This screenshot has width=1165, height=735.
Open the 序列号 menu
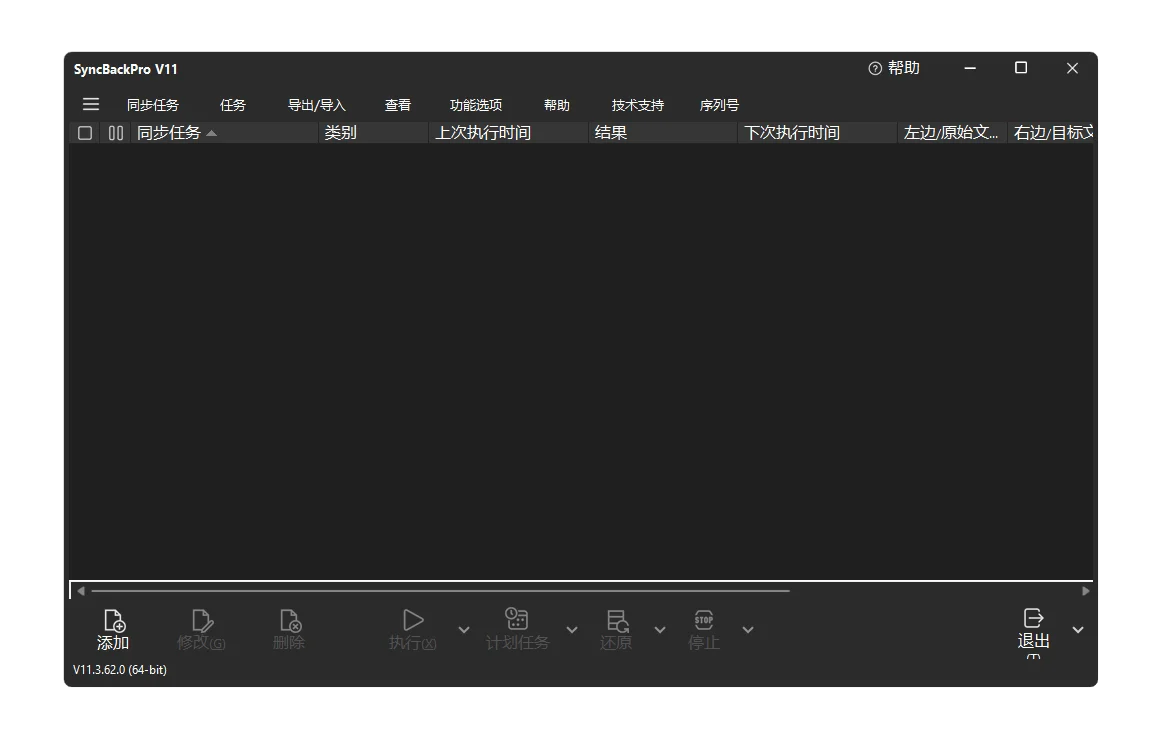coord(719,106)
